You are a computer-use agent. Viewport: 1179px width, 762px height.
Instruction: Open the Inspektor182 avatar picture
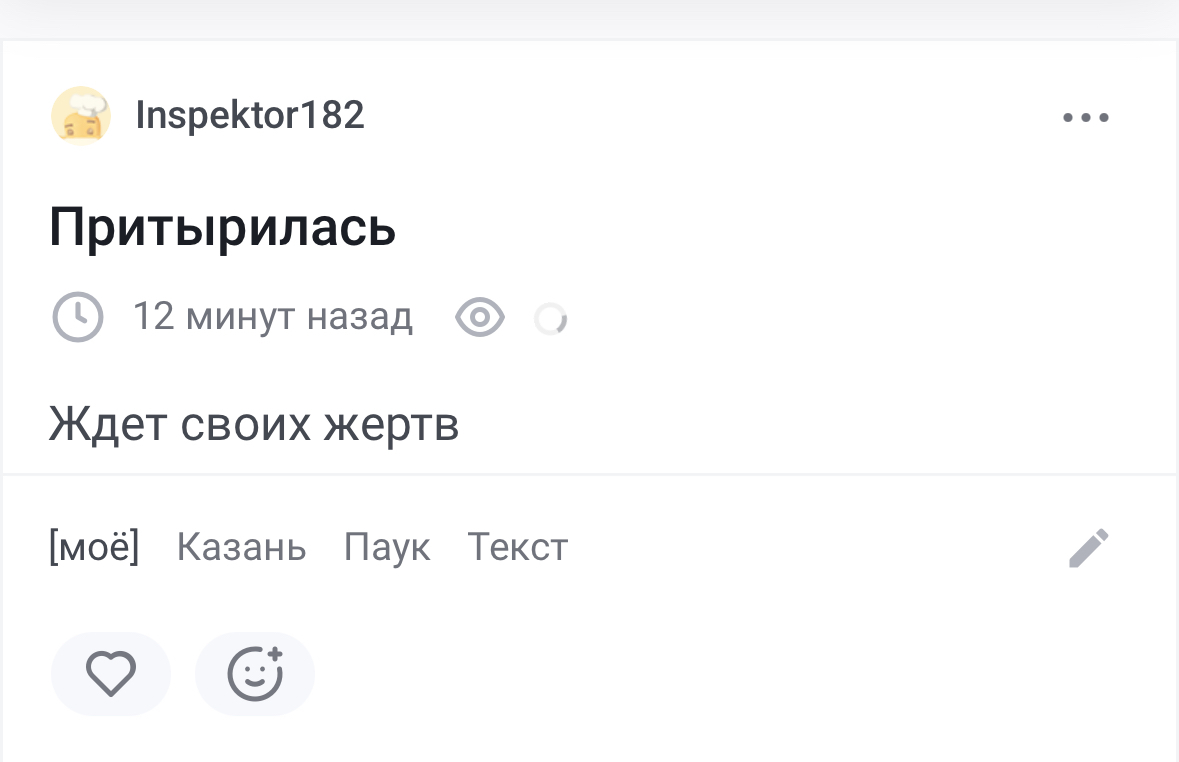tap(80, 116)
